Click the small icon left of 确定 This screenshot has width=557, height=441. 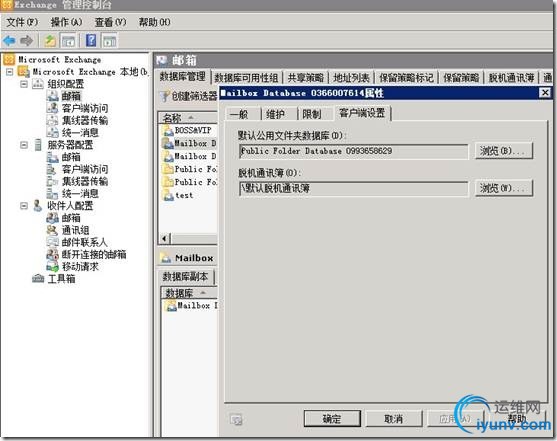pos(236,420)
